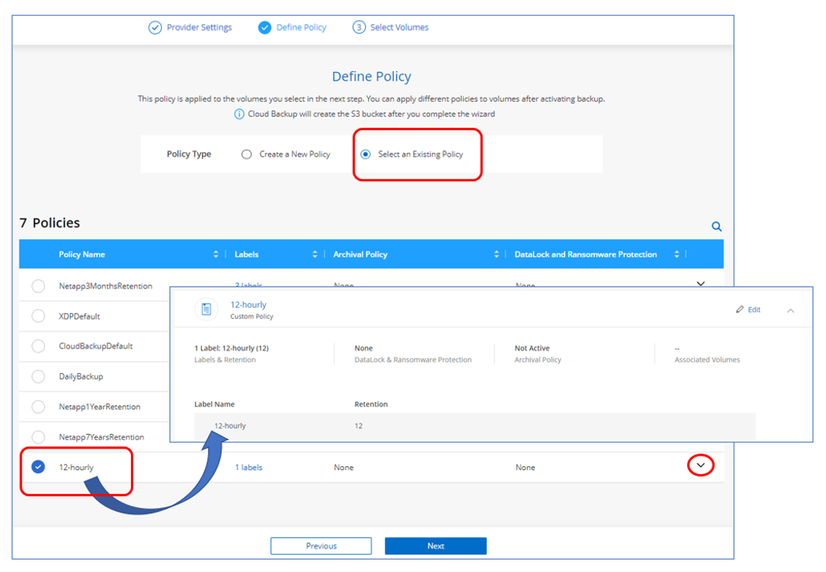Expand the 12-hourly policy row details
Image resolution: width=826 pixels, height=572 pixels.
point(701,465)
